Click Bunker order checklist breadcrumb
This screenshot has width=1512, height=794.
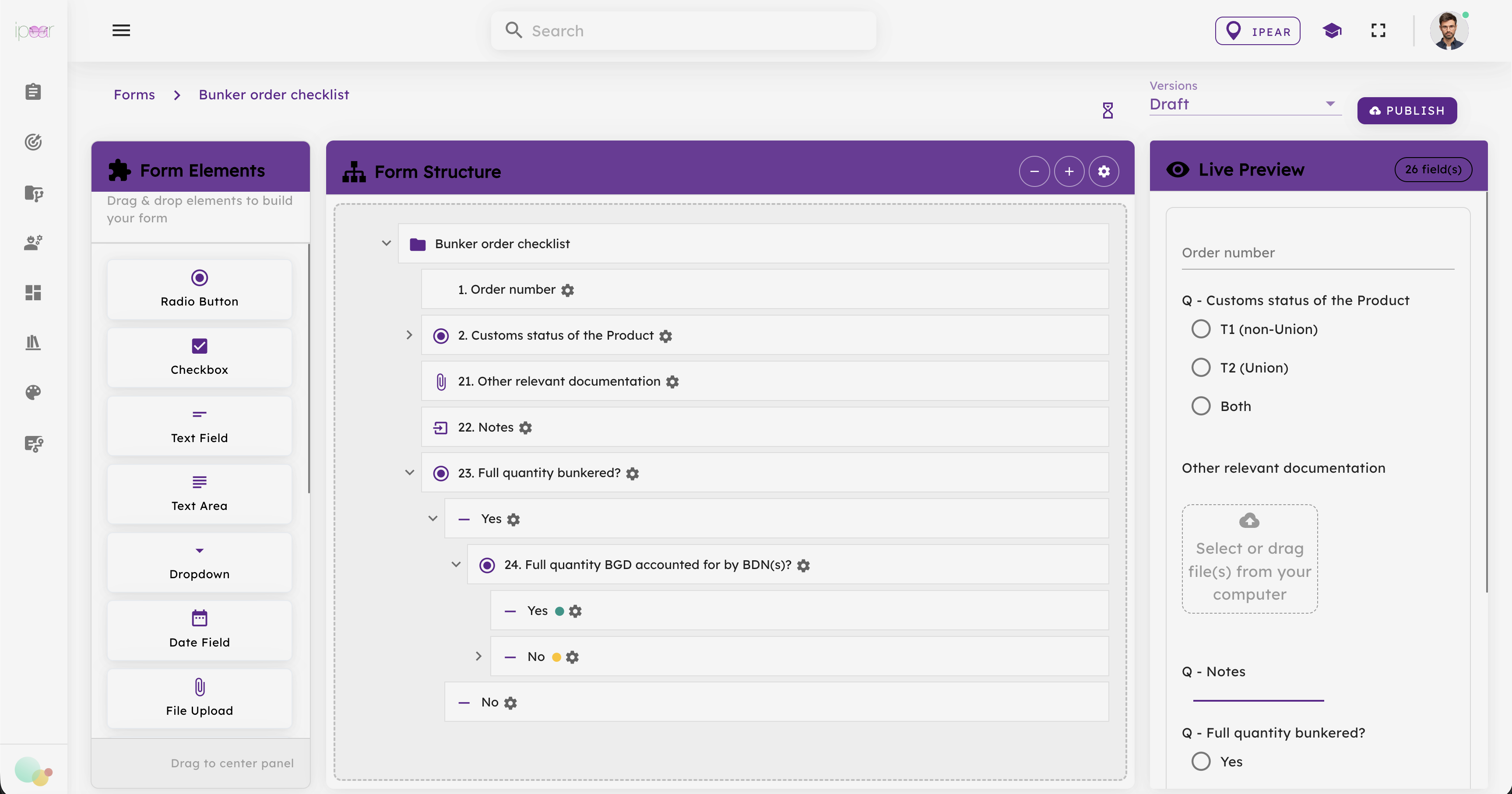pyautogui.click(x=274, y=95)
